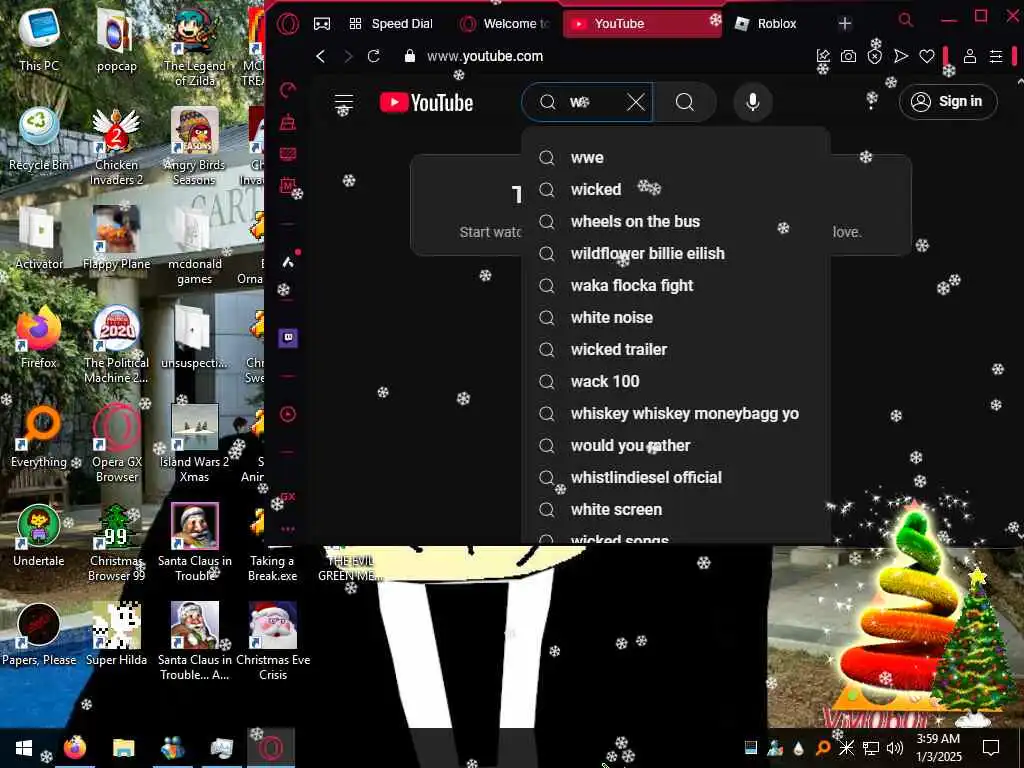The width and height of the screenshot is (1024, 768).
Task: Select the Recycle Bin desktop icon
Action: [x=39, y=138]
